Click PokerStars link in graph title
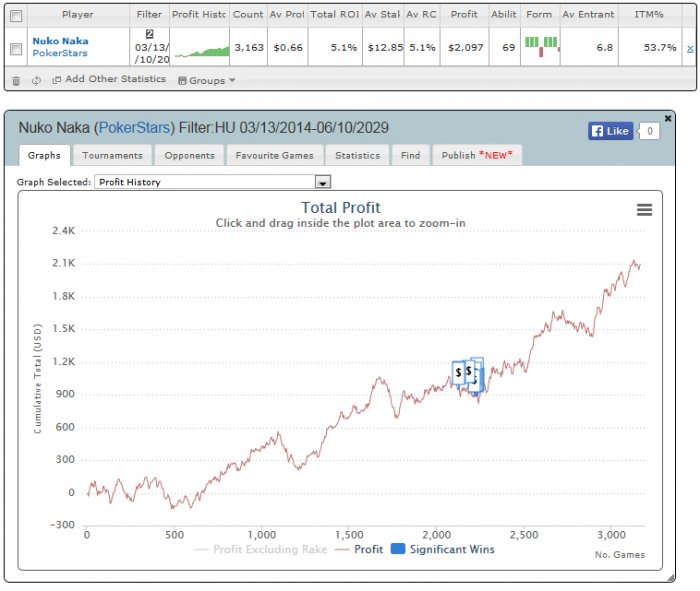 [x=134, y=128]
